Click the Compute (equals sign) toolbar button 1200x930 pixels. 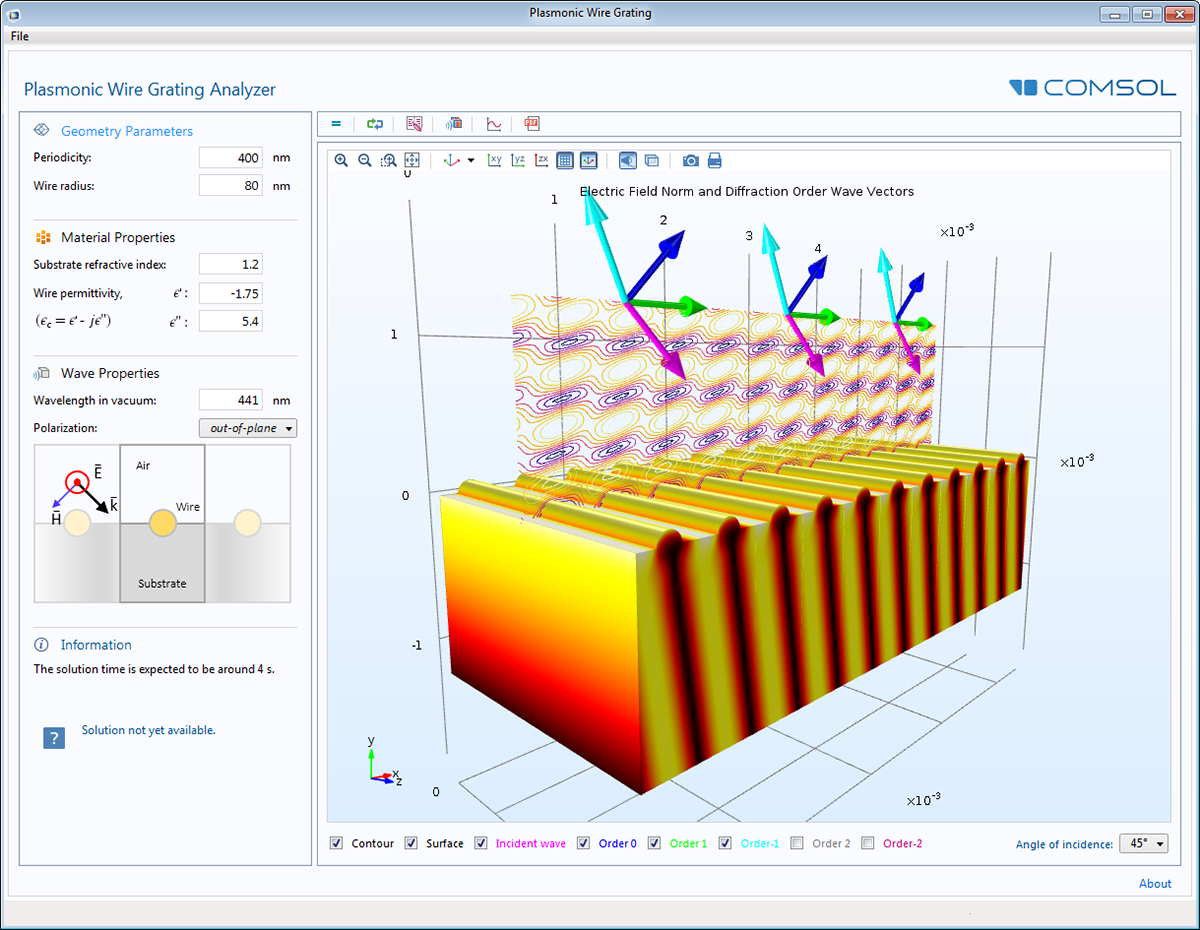tap(336, 124)
